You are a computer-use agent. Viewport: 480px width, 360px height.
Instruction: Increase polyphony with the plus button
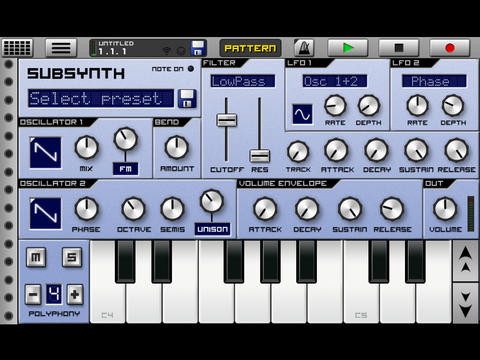75,294
